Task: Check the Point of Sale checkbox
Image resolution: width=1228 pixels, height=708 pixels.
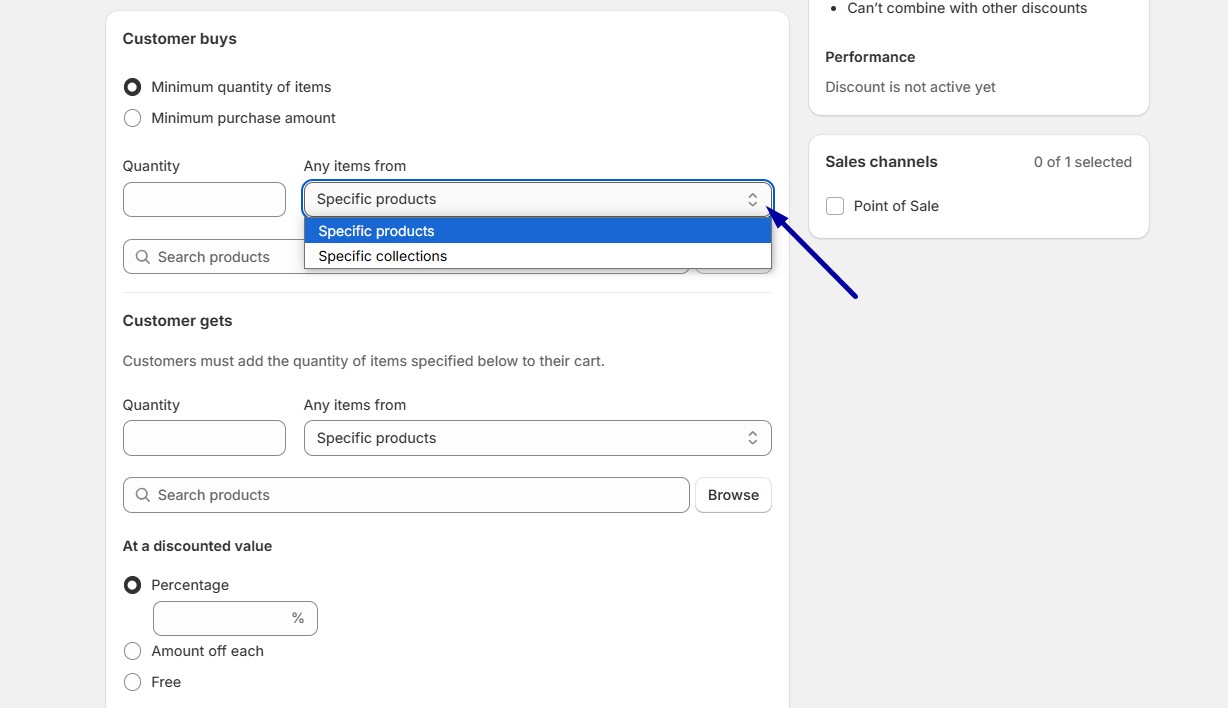Action: 835,206
